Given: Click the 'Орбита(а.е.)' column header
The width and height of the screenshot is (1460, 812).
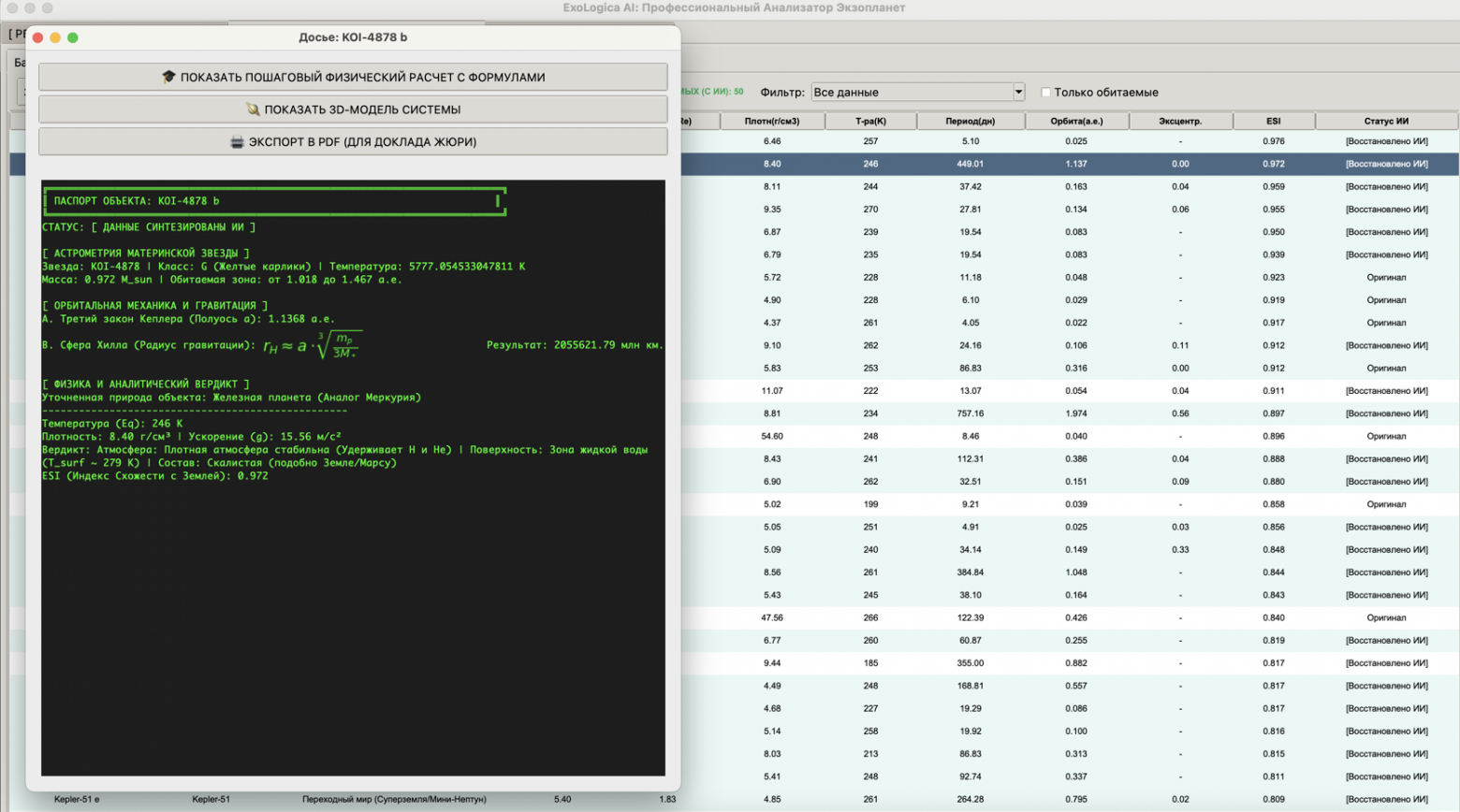Looking at the screenshot, I should (1076, 121).
